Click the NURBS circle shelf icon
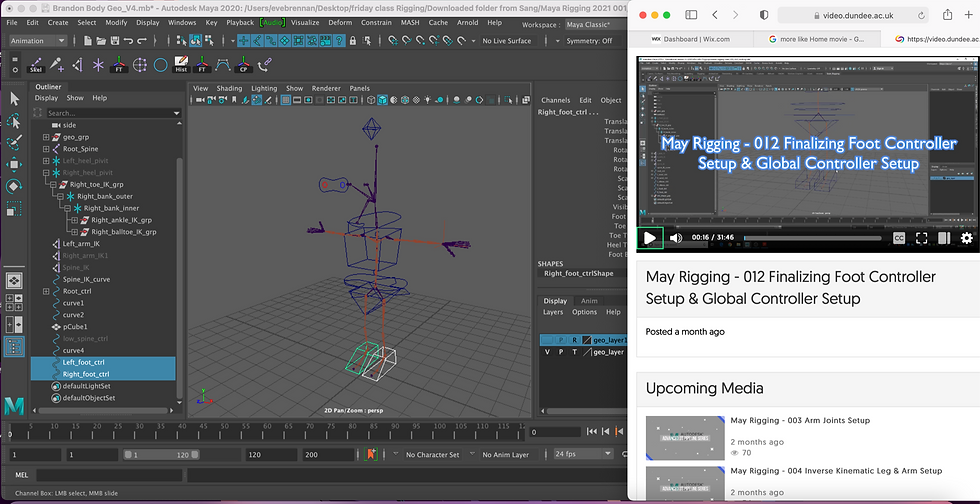Image resolution: width=980 pixels, height=504 pixels. pos(161,65)
